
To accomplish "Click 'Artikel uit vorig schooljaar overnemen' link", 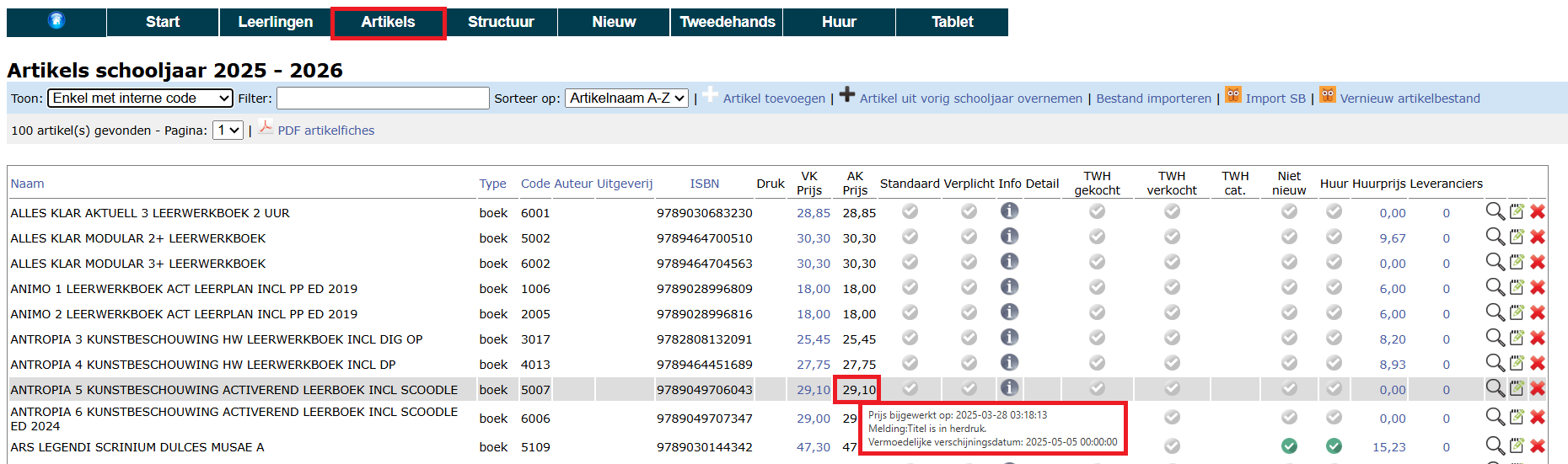I will [x=970, y=99].
